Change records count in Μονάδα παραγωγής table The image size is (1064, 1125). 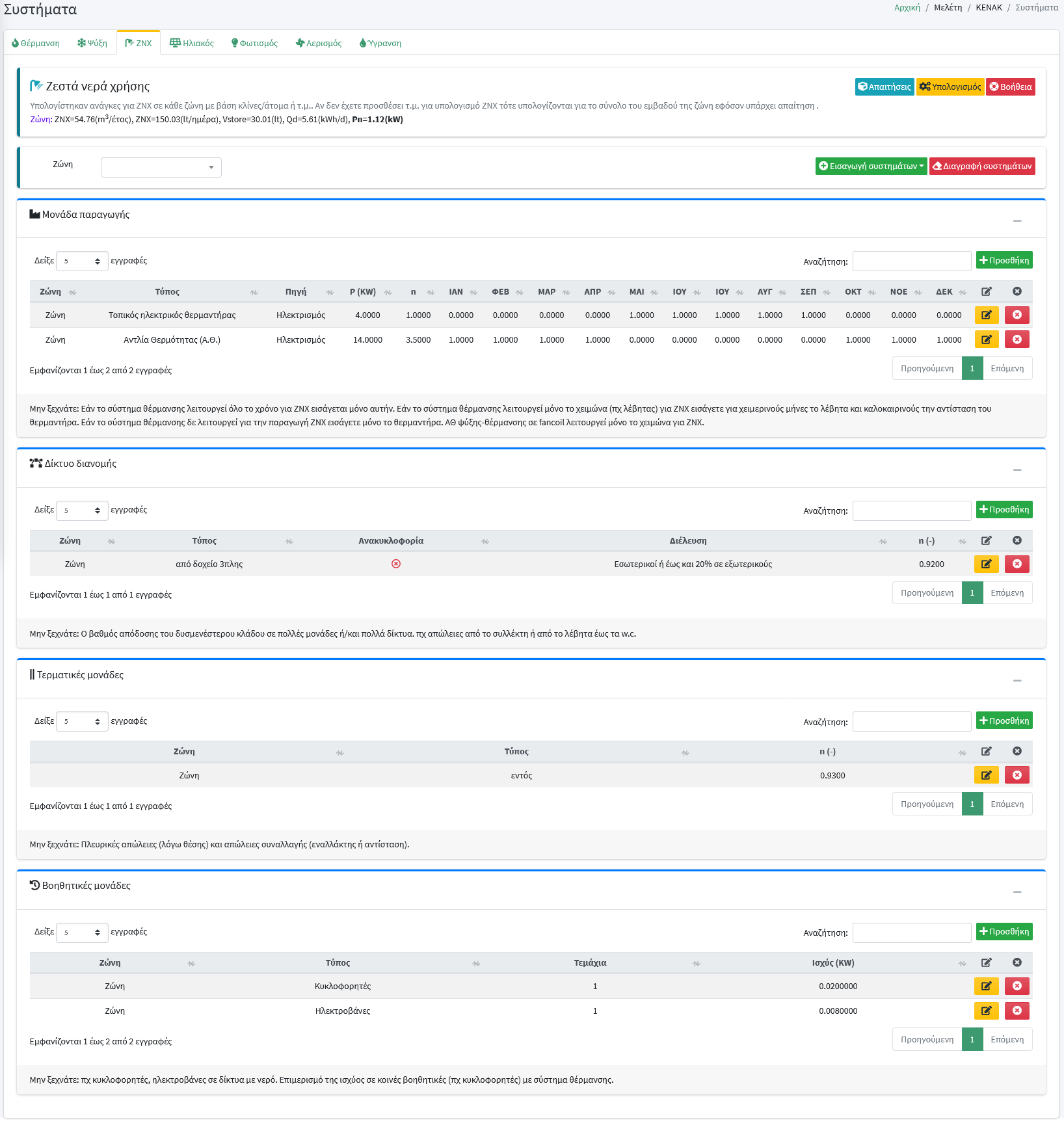pos(82,261)
